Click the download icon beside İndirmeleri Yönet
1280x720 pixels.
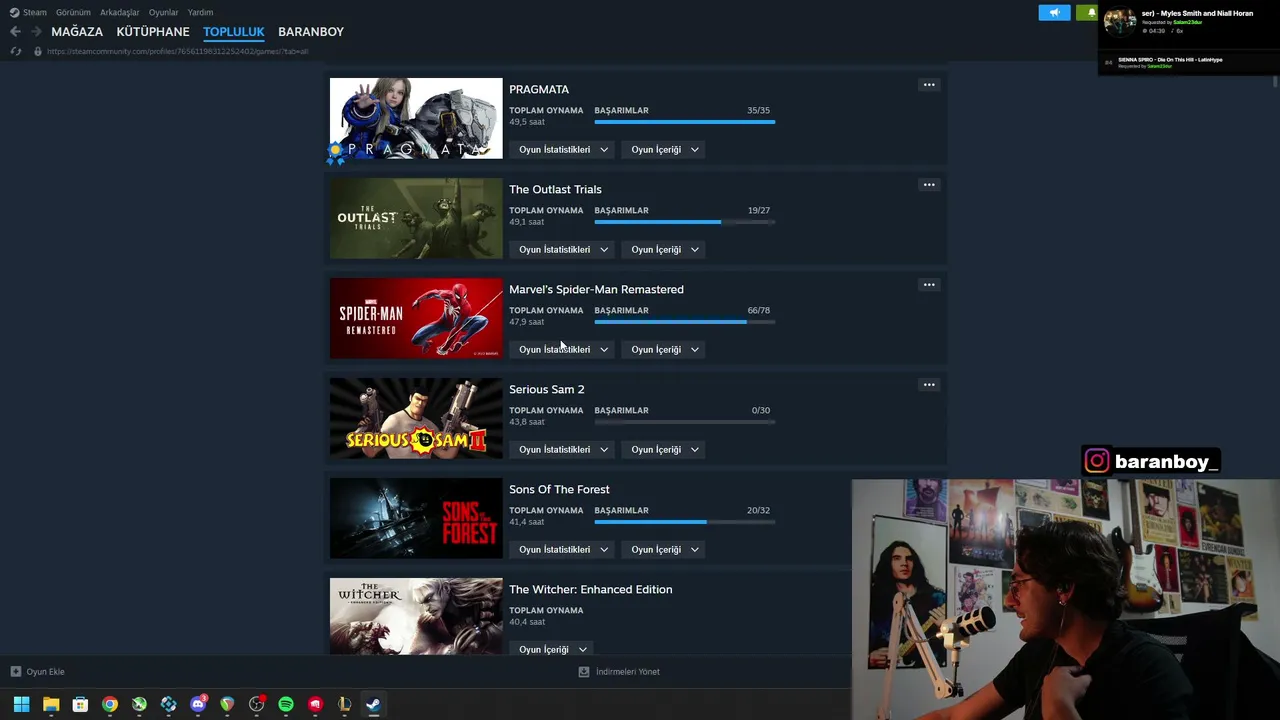(584, 672)
